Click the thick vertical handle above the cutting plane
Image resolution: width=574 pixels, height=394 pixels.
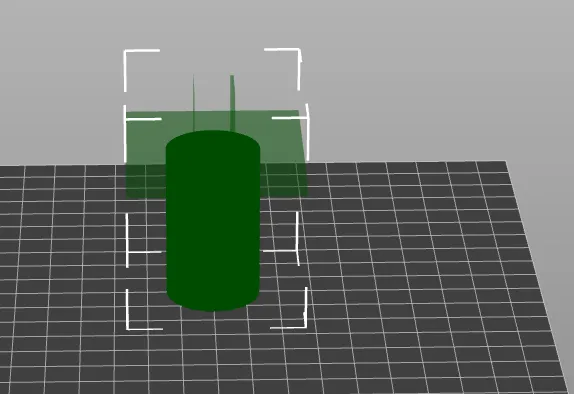(232, 103)
